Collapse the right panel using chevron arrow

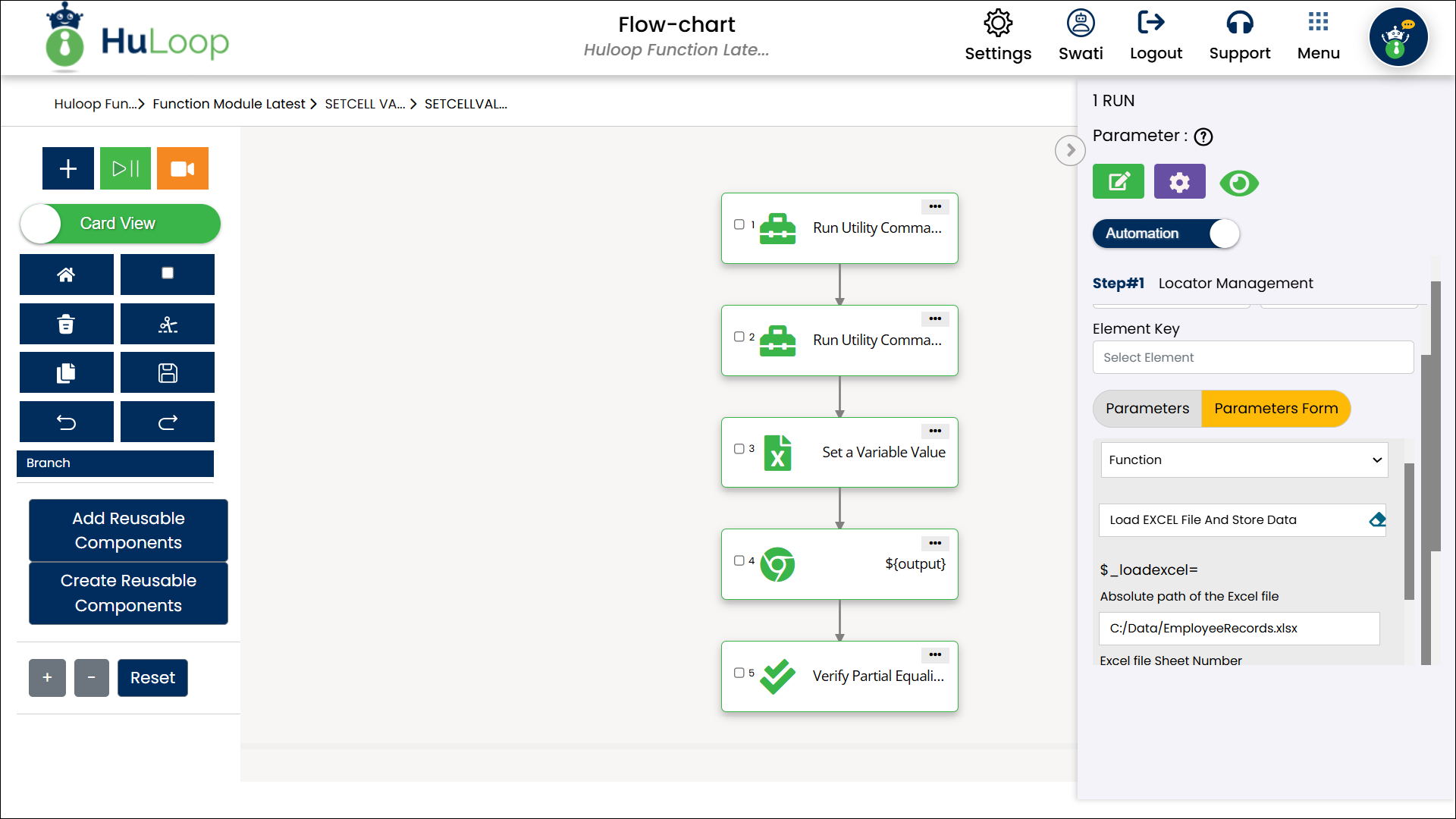click(1070, 150)
